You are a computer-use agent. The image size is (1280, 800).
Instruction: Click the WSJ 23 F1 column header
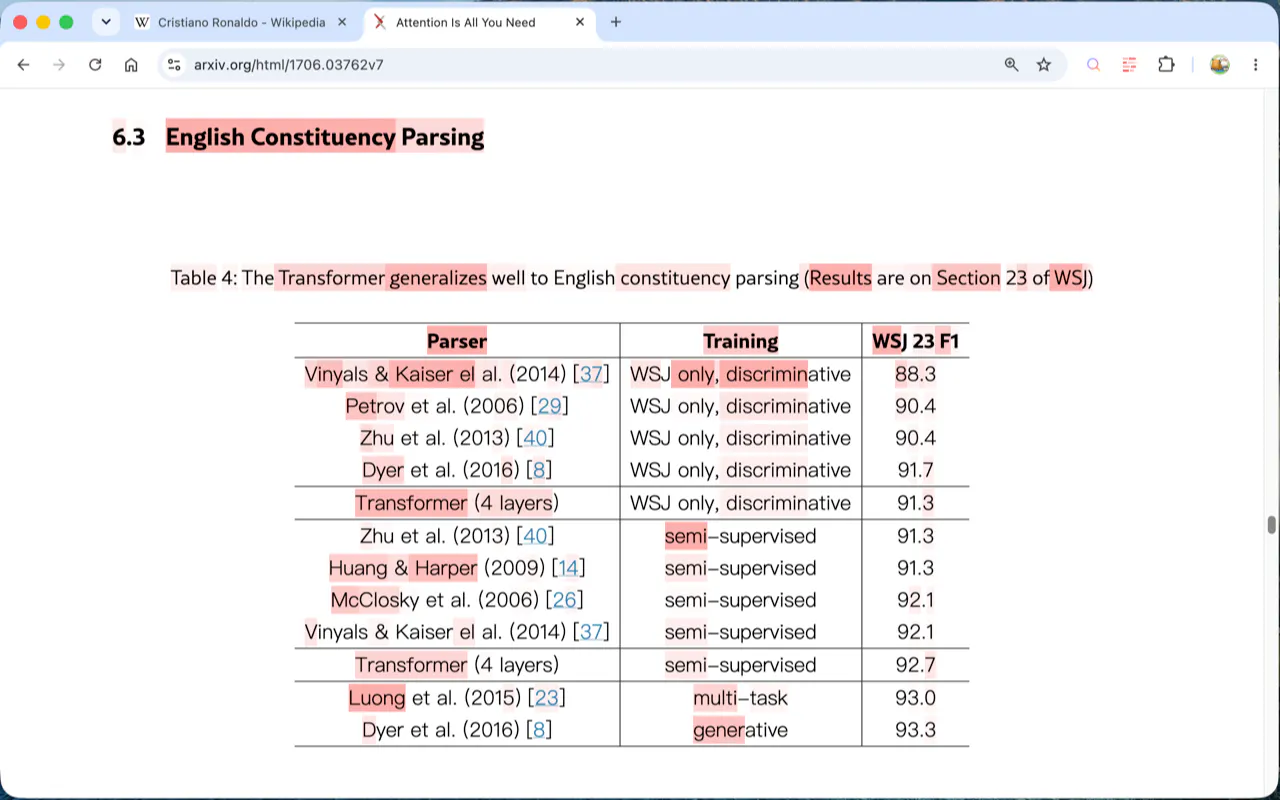click(x=915, y=341)
